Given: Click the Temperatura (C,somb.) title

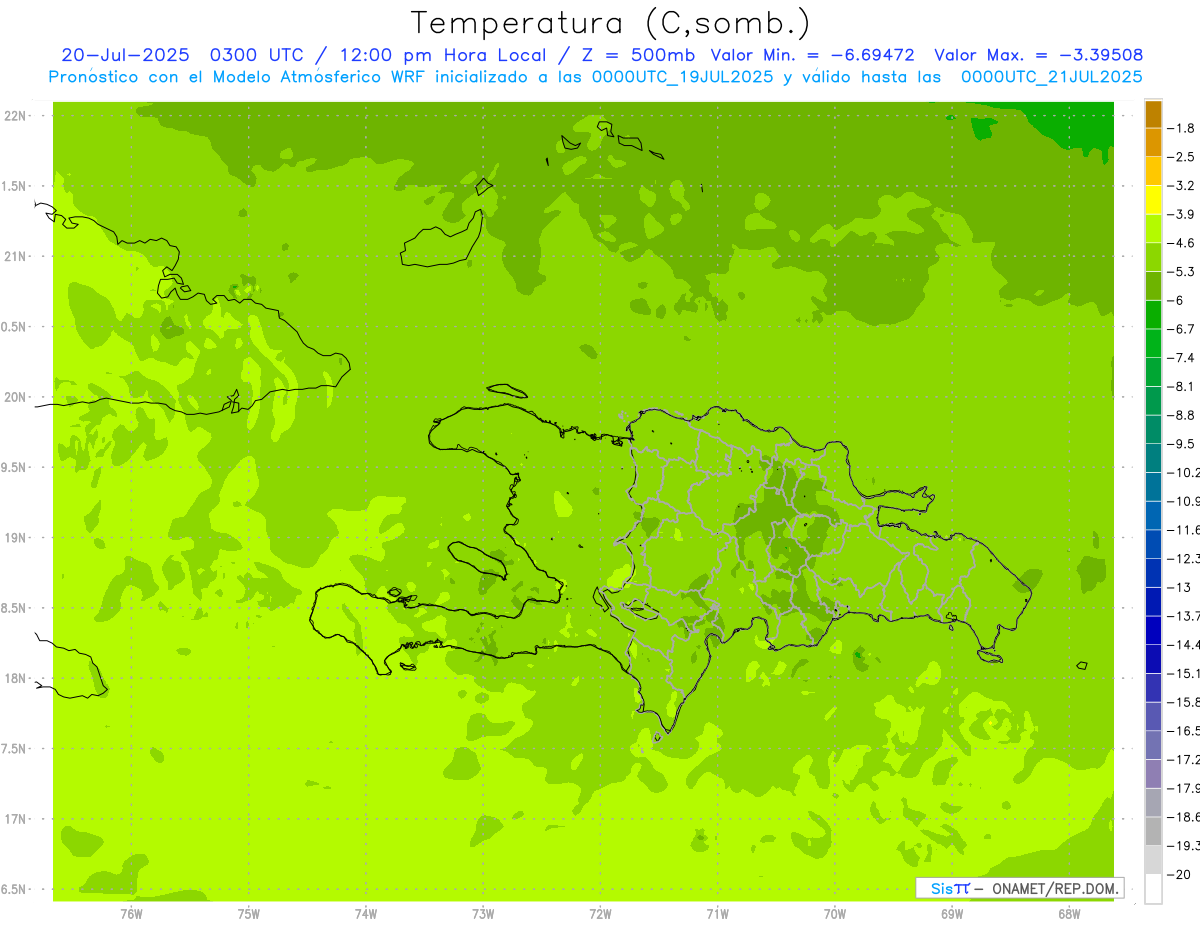Looking at the screenshot, I should pyautogui.click(x=611, y=23).
